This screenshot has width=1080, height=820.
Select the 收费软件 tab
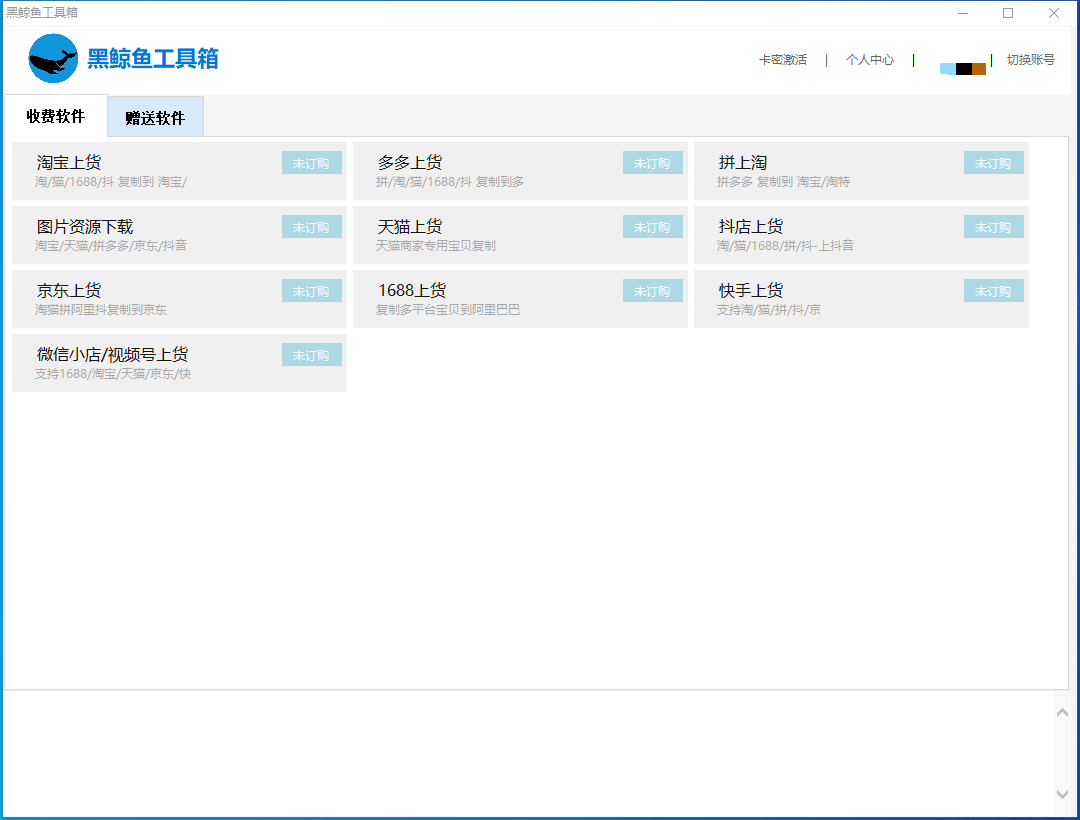point(55,116)
